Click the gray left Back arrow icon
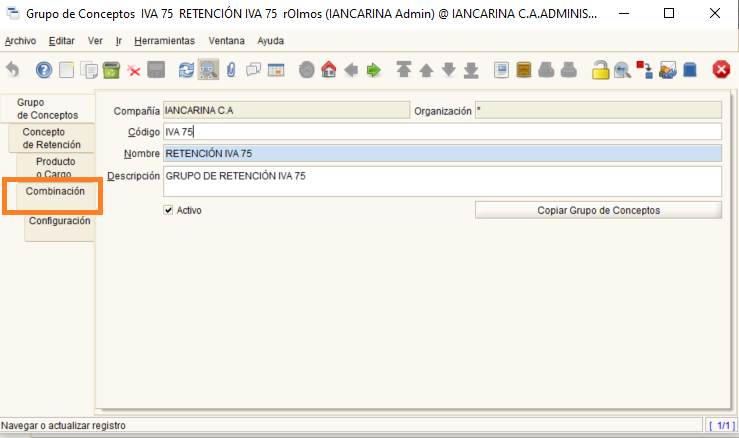 click(351, 70)
